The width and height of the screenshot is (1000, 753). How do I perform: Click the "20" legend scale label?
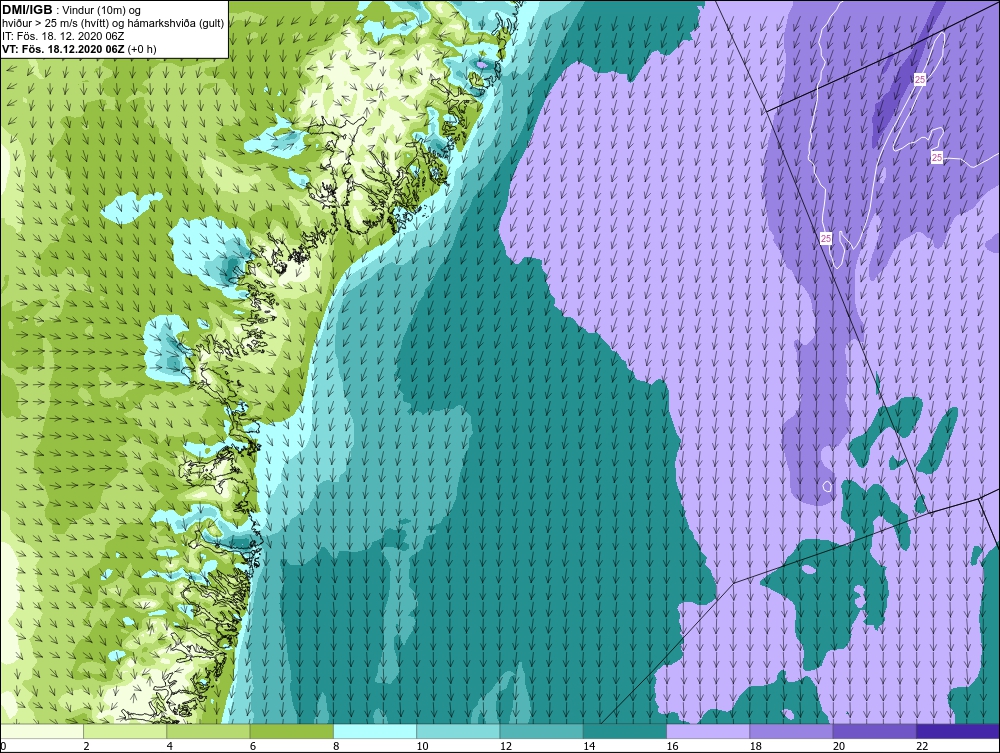coord(838,747)
